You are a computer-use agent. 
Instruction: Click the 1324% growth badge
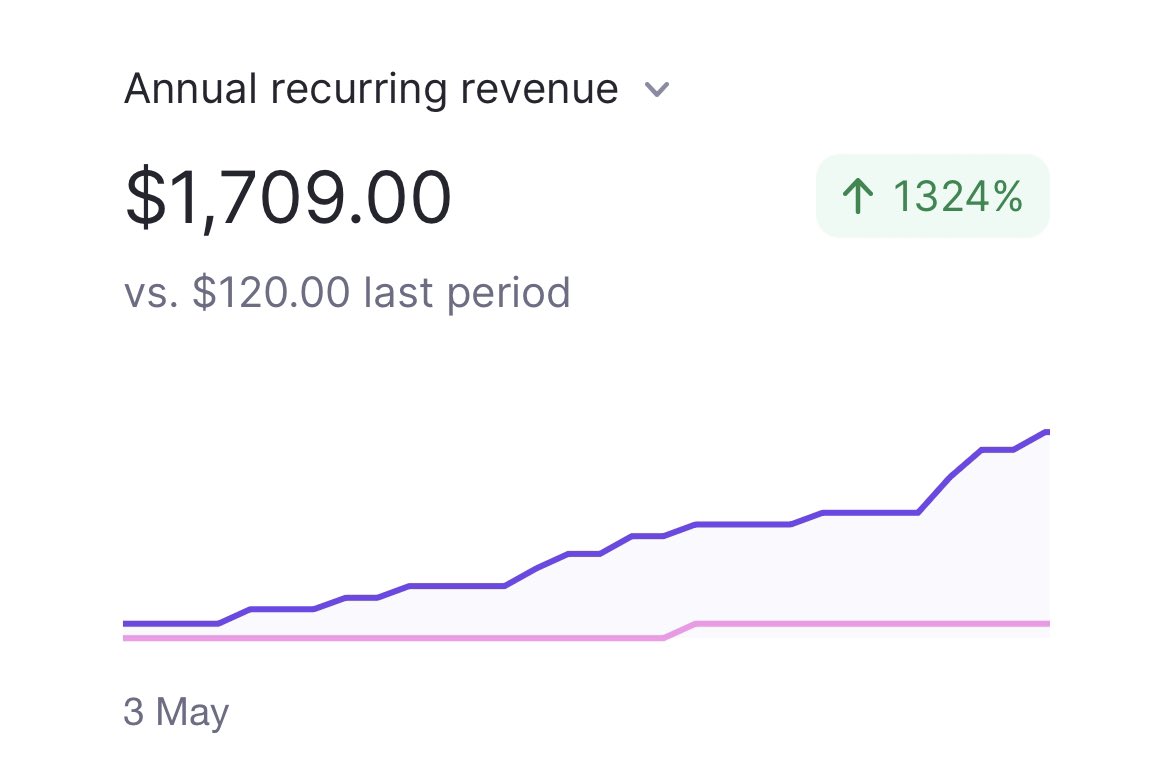[933, 196]
